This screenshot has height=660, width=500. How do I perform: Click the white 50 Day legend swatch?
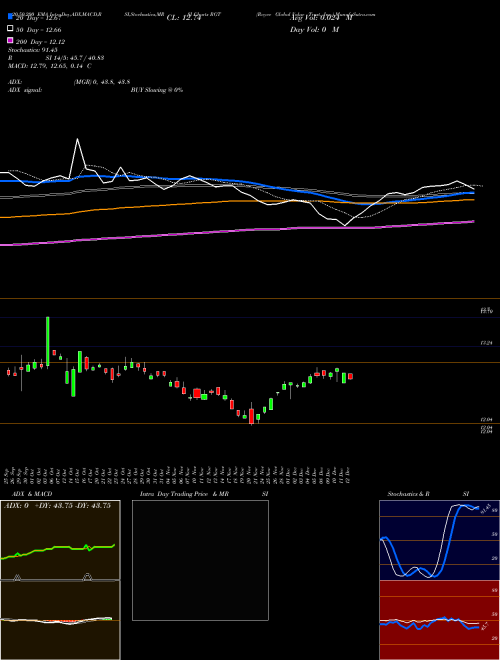(10, 29)
